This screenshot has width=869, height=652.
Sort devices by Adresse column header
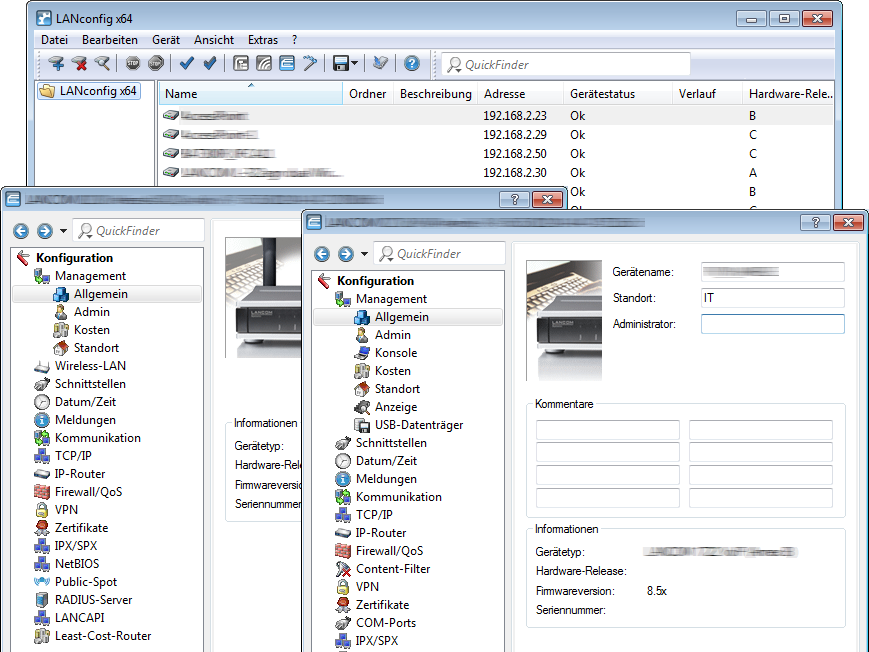pyautogui.click(x=504, y=94)
